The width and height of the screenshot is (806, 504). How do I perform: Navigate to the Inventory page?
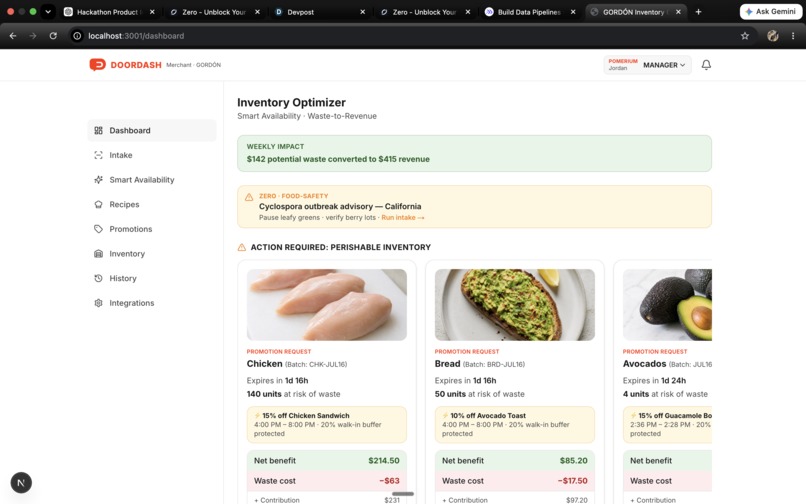click(x=152, y=254)
